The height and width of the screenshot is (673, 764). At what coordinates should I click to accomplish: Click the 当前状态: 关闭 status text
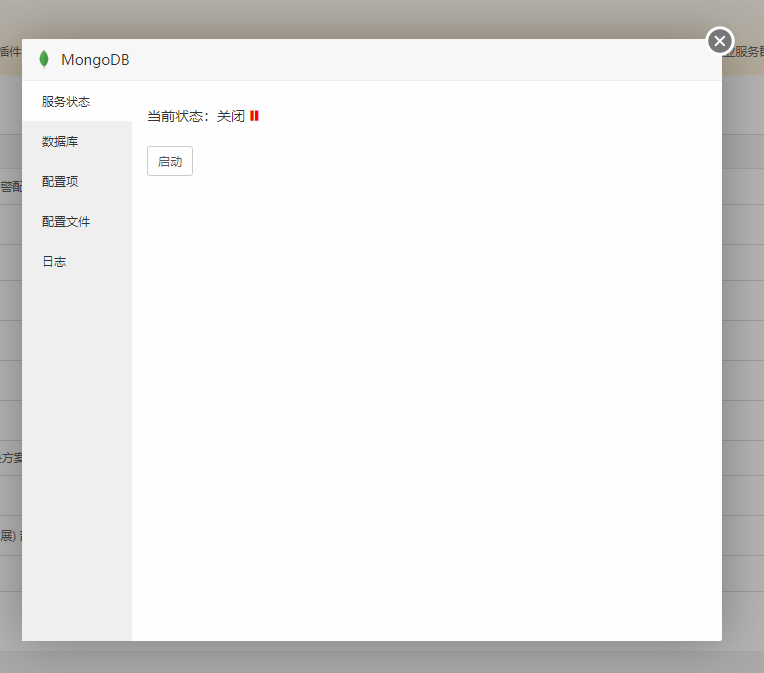coord(196,116)
